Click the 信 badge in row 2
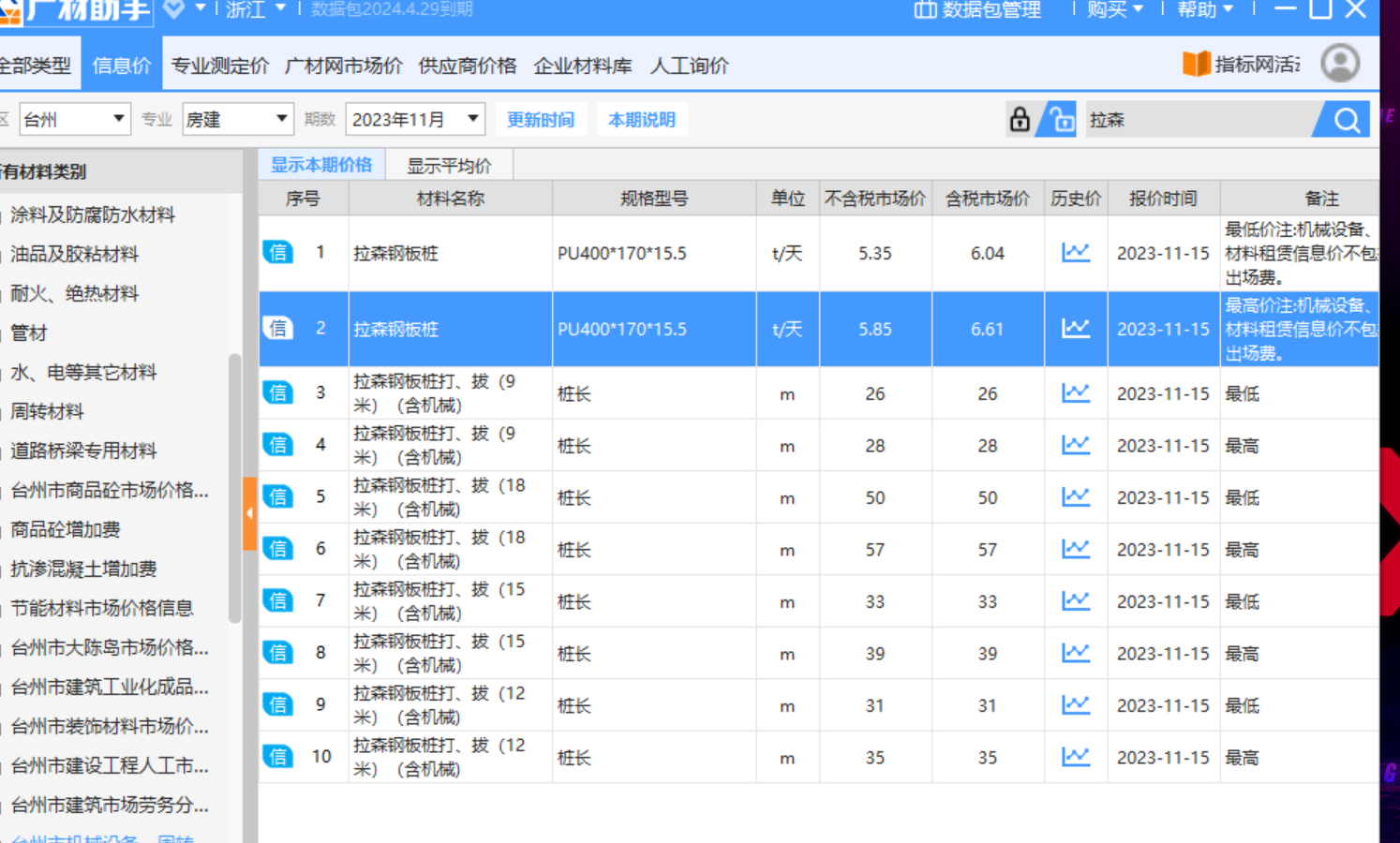Image resolution: width=1400 pixels, height=843 pixels. click(x=277, y=328)
